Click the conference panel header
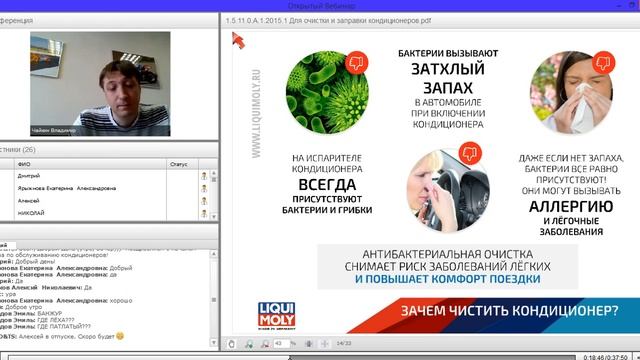This screenshot has width=640, height=360. 109,20
